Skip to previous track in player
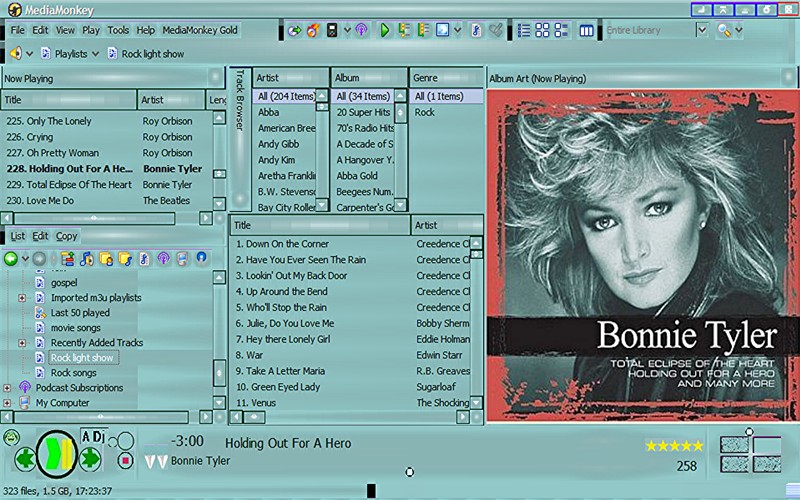Image resolution: width=800 pixels, height=500 pixels. point(24,459)
